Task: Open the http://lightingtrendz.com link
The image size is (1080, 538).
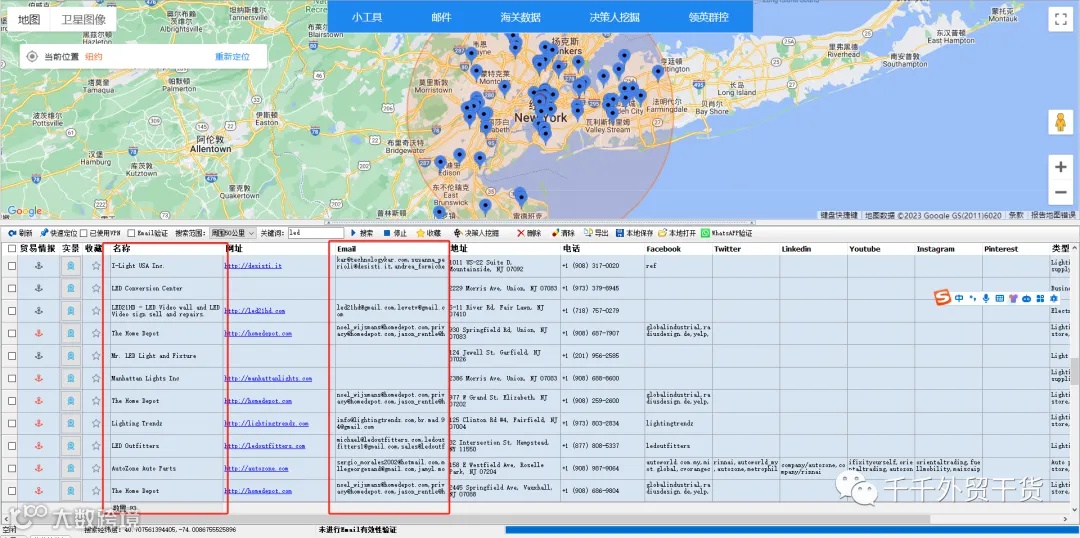Action: pyautogui.click(x=267, y=423)
